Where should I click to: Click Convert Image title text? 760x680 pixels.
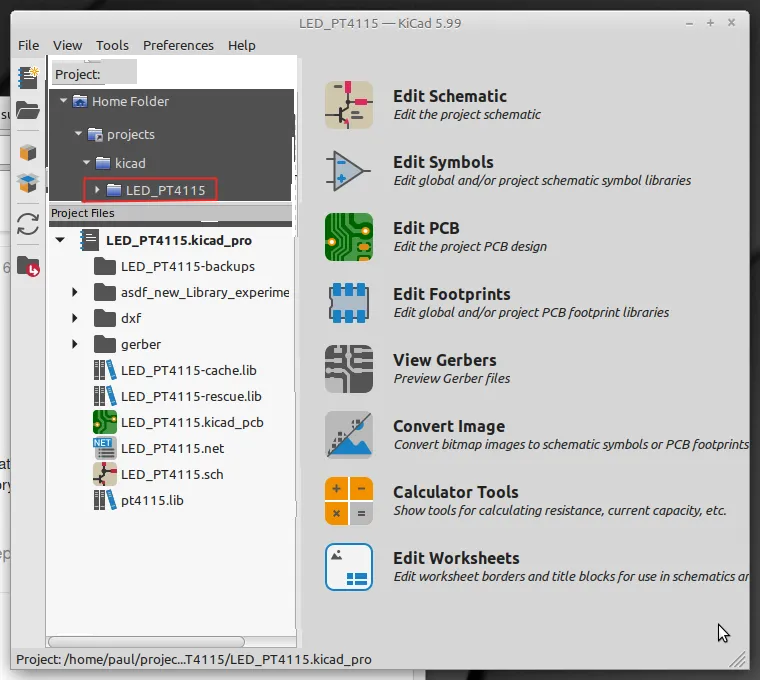449,426
